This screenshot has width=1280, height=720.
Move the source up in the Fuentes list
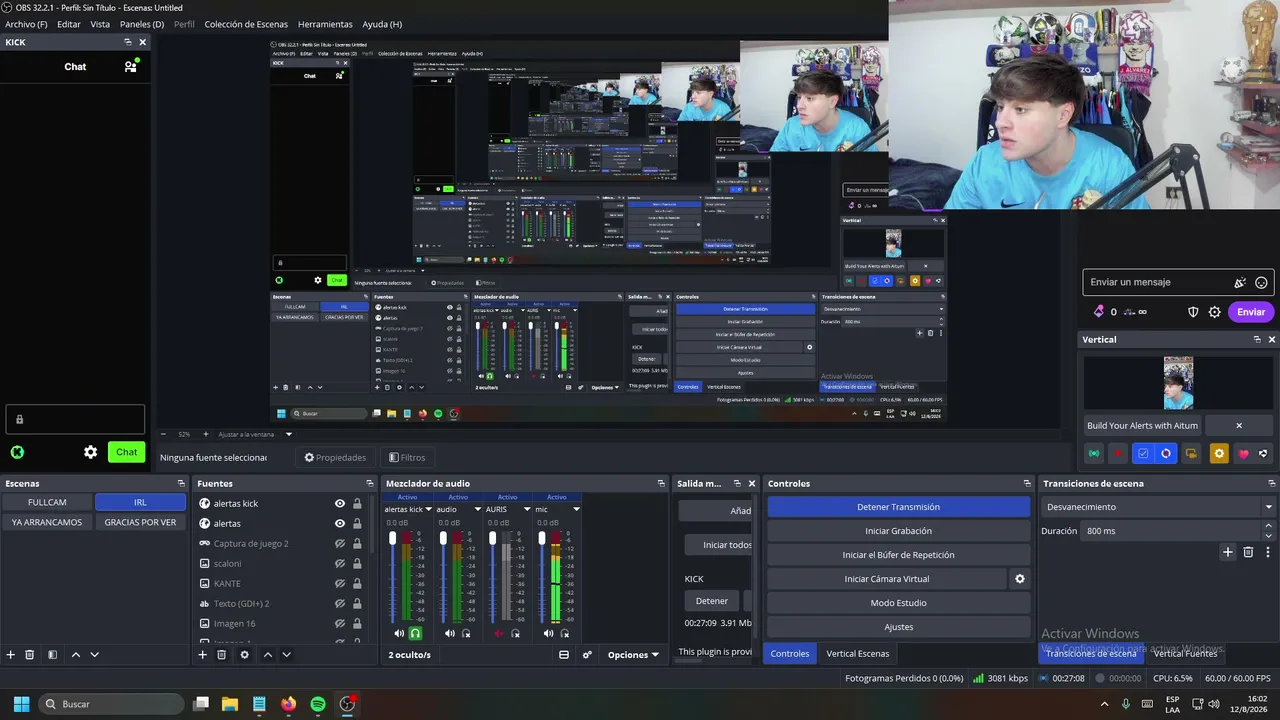(267, 655)
